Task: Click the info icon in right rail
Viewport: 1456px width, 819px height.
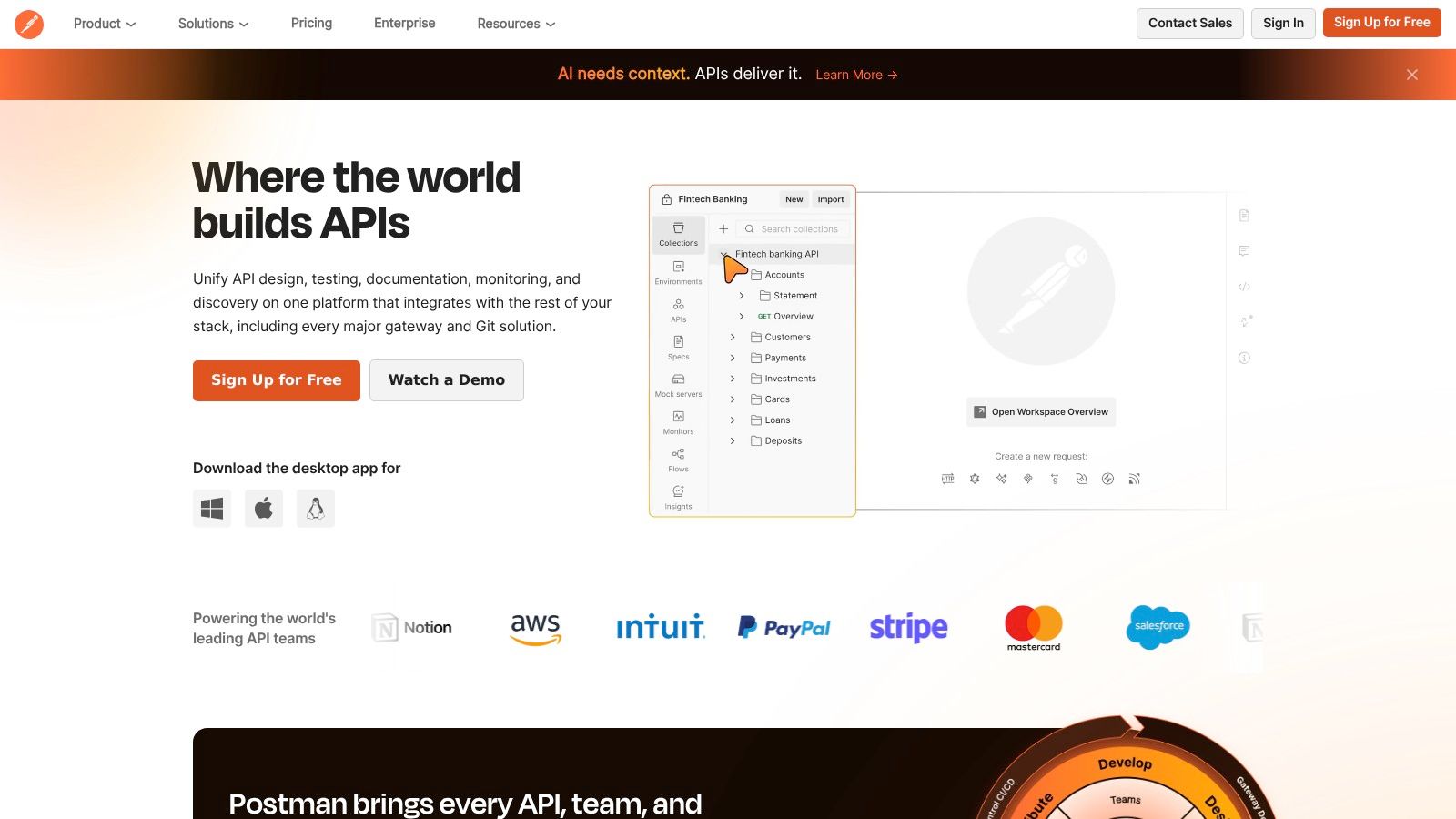Action: 1244,358
